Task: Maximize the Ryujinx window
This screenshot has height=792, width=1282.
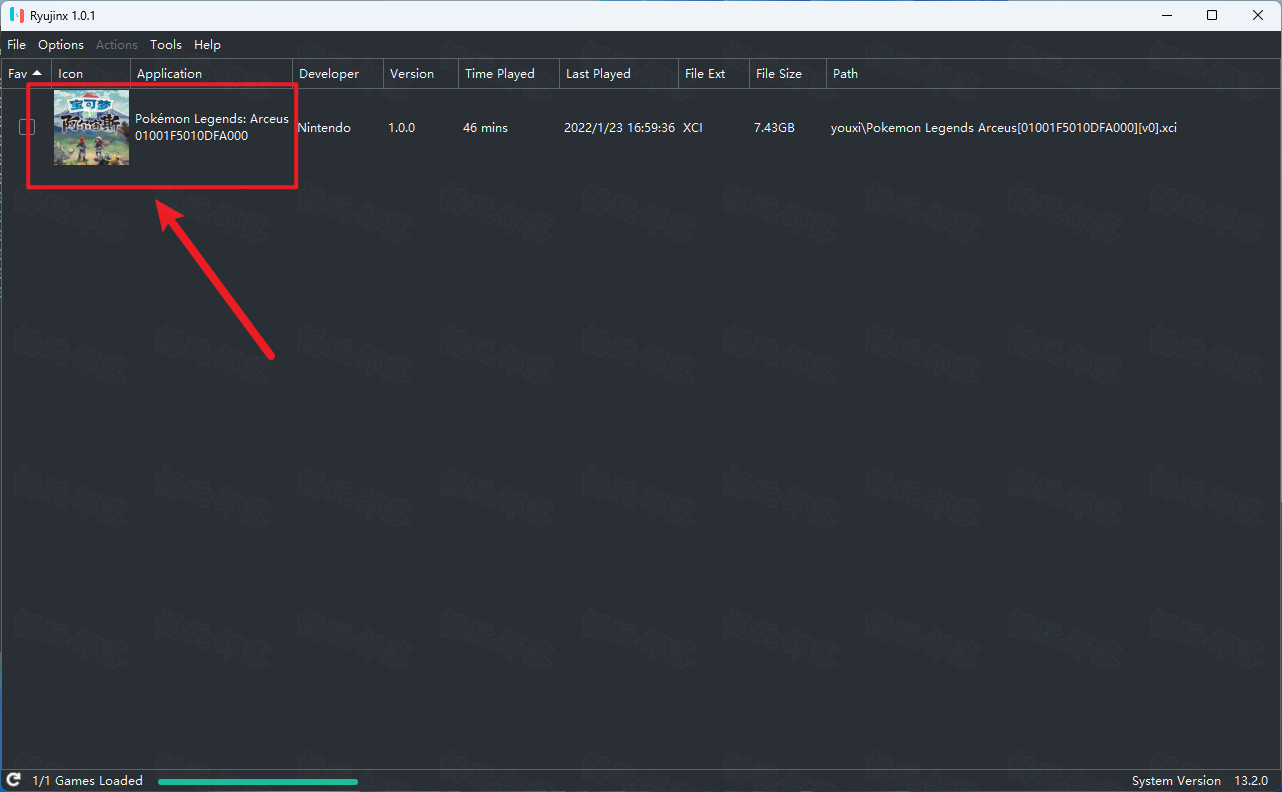Action: pyautogui.click(x=1212, y=15)
